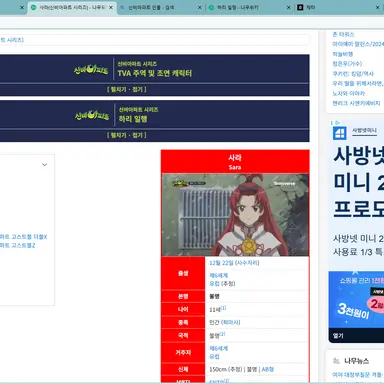
Task: Click the ad info triangle icon
Action: click(x=337, y=123)
